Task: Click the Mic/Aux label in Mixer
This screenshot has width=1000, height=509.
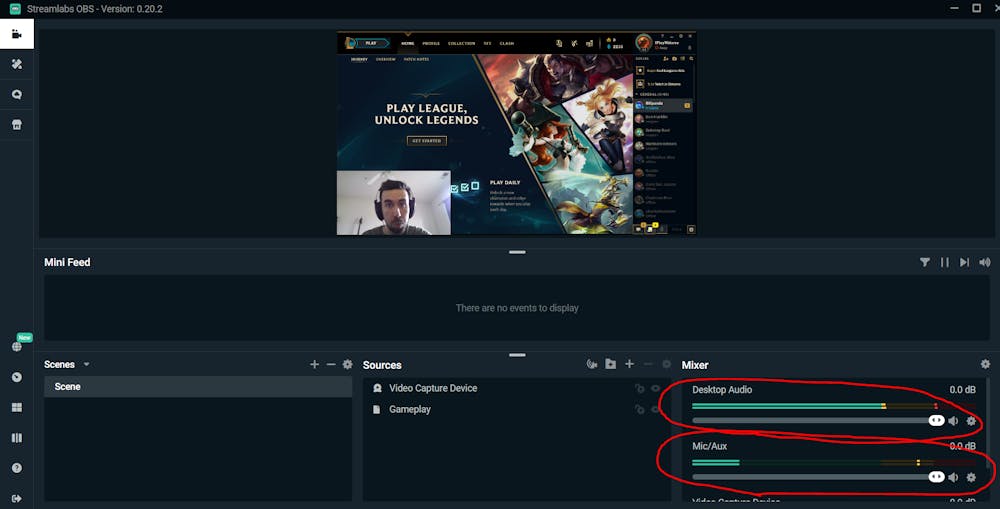Action: [x=709, y=446]
